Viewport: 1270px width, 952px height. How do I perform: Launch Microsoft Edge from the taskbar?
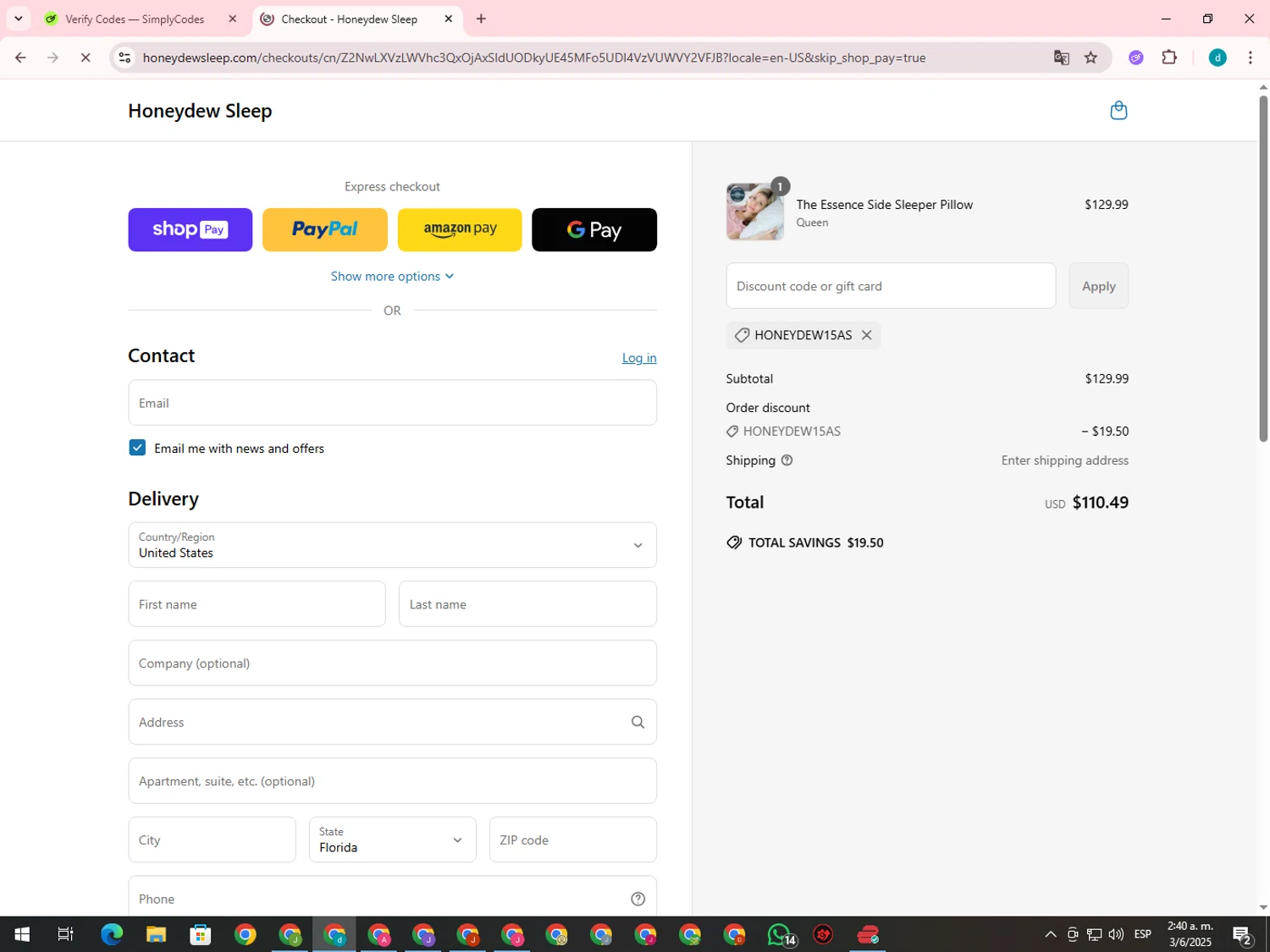pos(111,934)
